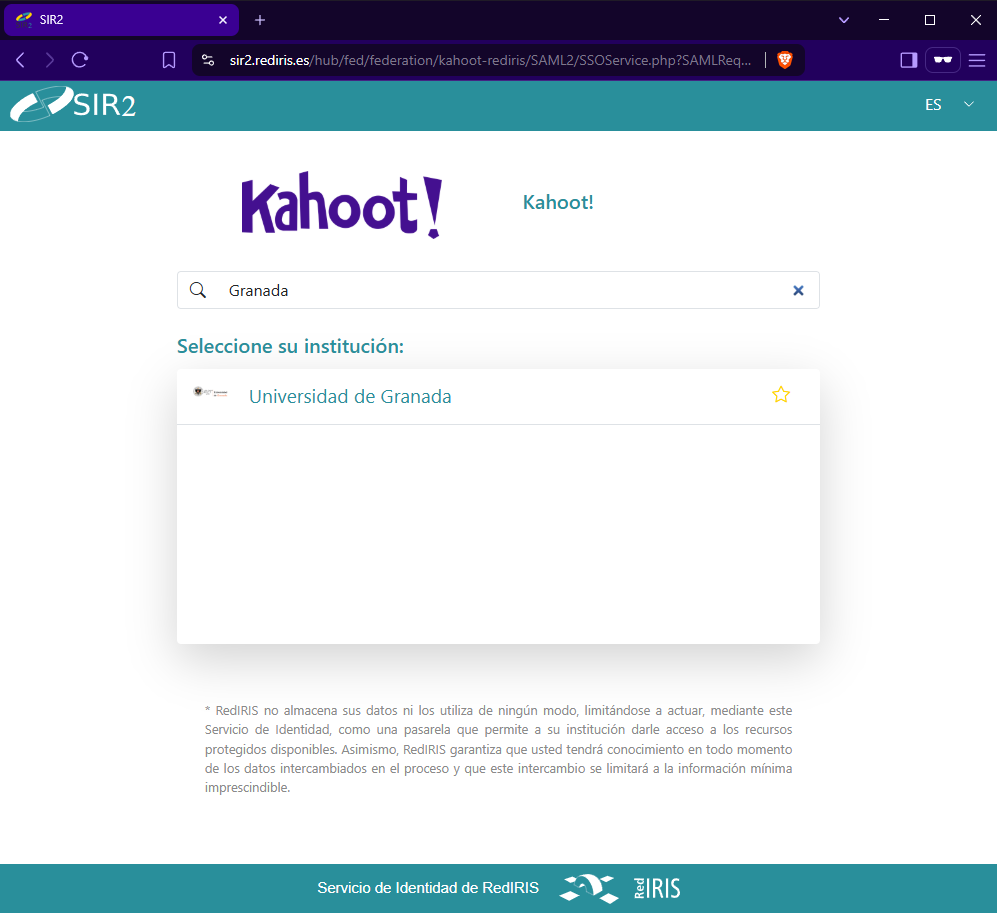Screen dimensions: 997x913
Task: Maximize the browser window
Action: 930,20
